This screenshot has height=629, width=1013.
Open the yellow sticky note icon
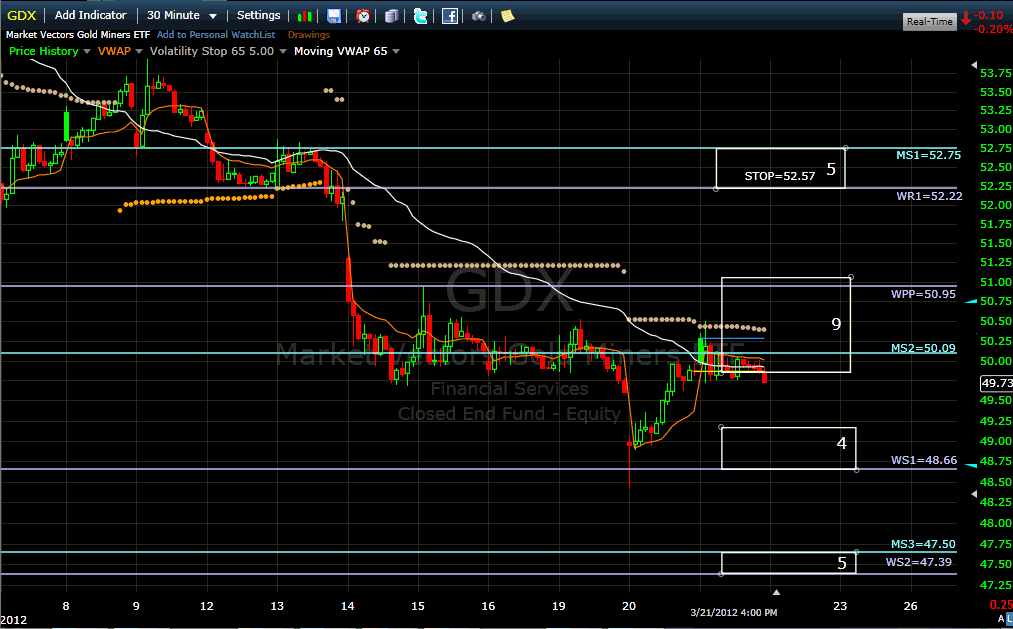coord(508,16)
